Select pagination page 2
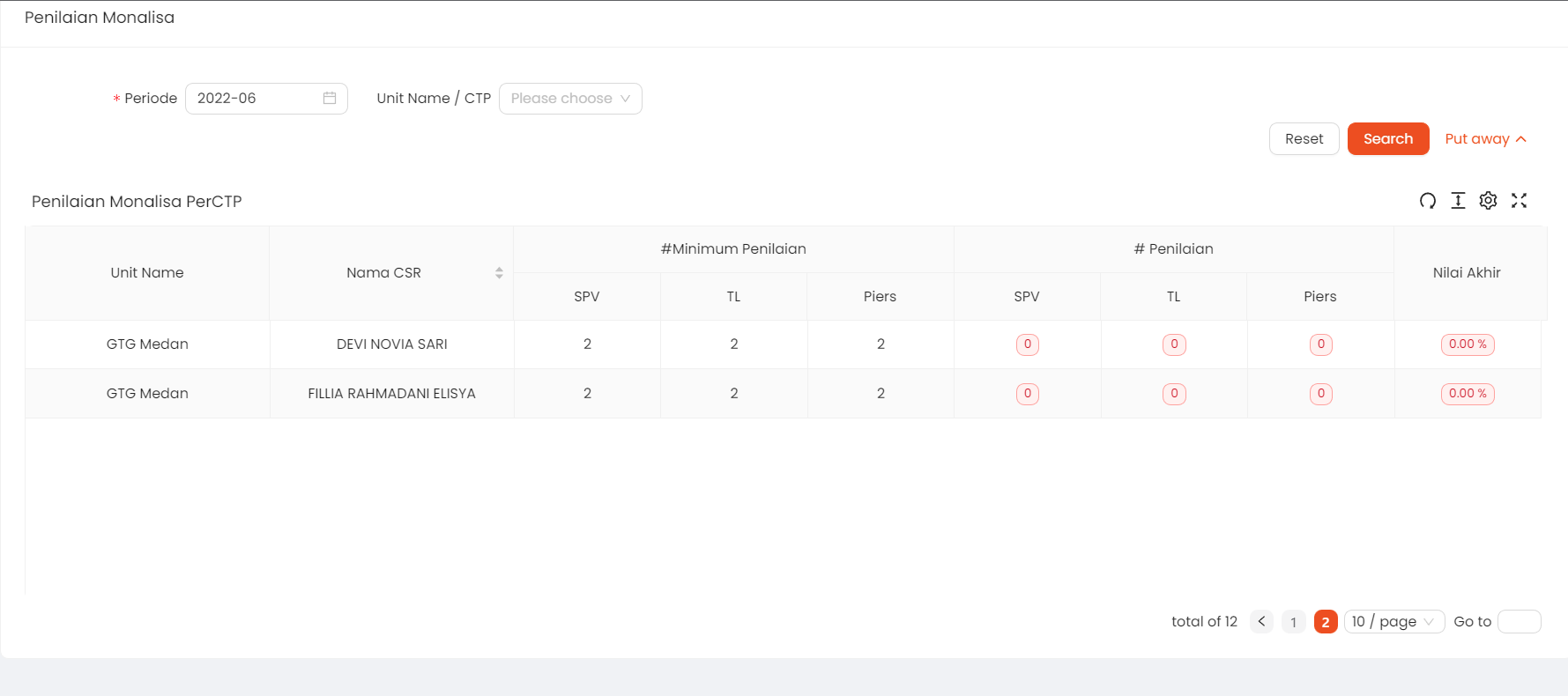This screenshot has height=696, width=1568. tap(1325, 621)
